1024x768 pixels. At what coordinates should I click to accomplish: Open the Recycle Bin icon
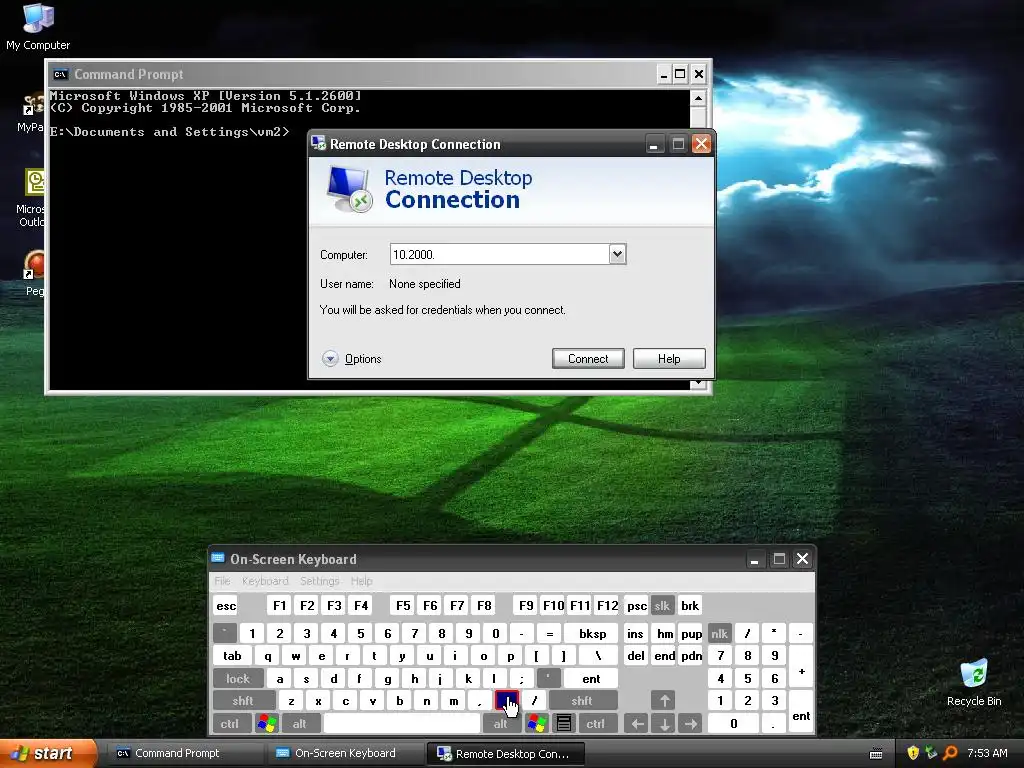coord(974,683)
